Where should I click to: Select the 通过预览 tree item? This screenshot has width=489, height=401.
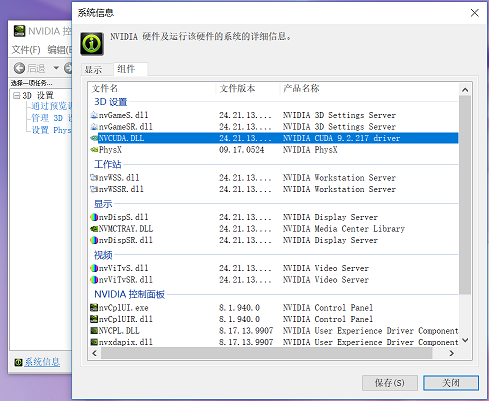click(51, 106)
